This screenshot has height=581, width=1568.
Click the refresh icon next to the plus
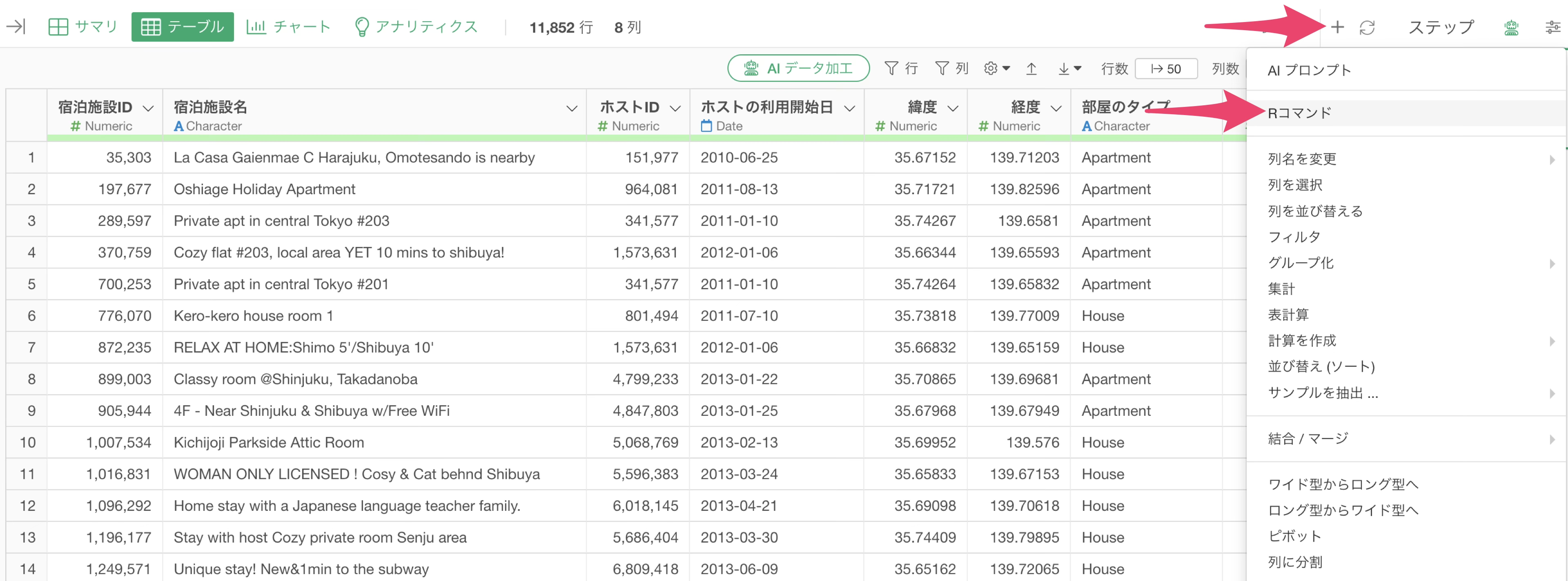point(1367,27)
